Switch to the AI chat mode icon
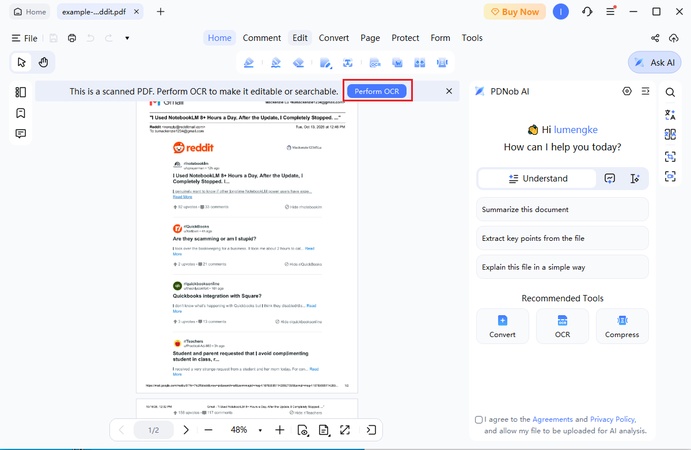Image resolution: width=691 pixels, height=450 pixels. pyautogui.click(x=609, y=179)
